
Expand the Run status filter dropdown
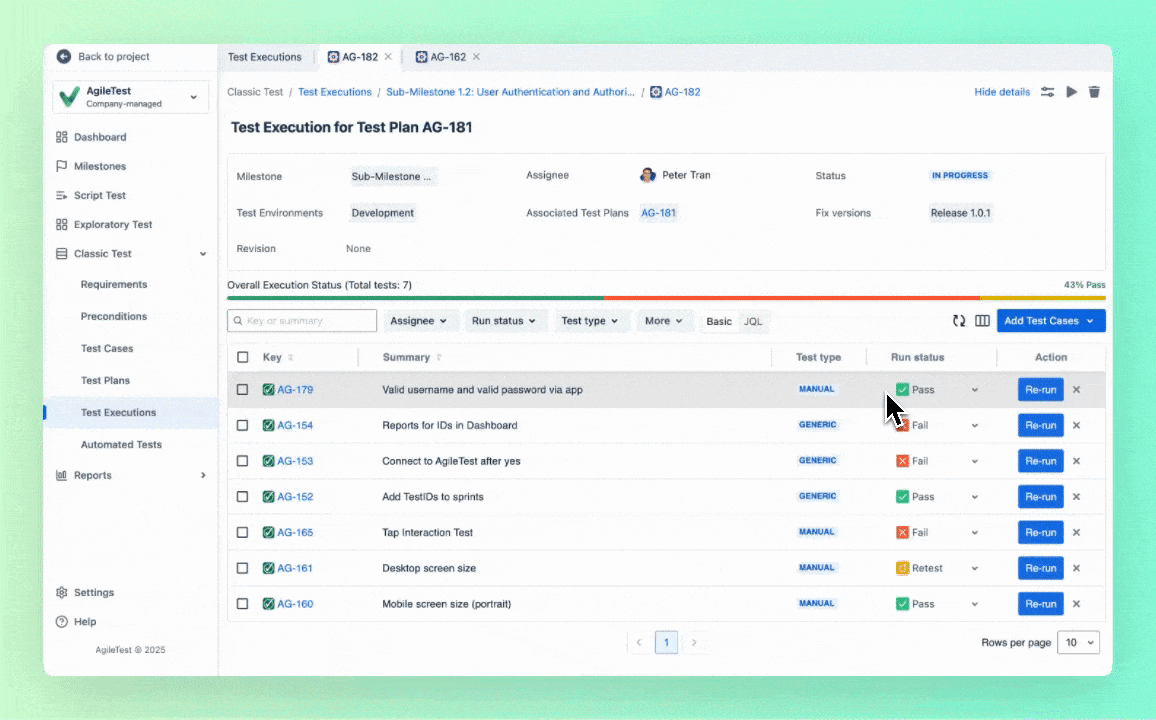pyautogui.click(x=504, y=321)
